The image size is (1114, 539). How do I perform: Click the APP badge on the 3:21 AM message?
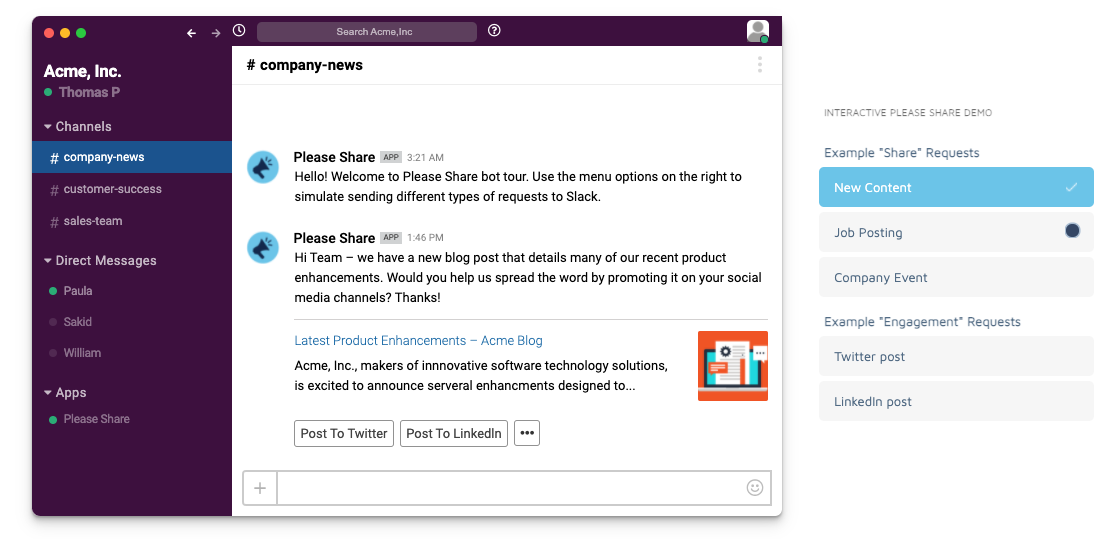(391, 158)
